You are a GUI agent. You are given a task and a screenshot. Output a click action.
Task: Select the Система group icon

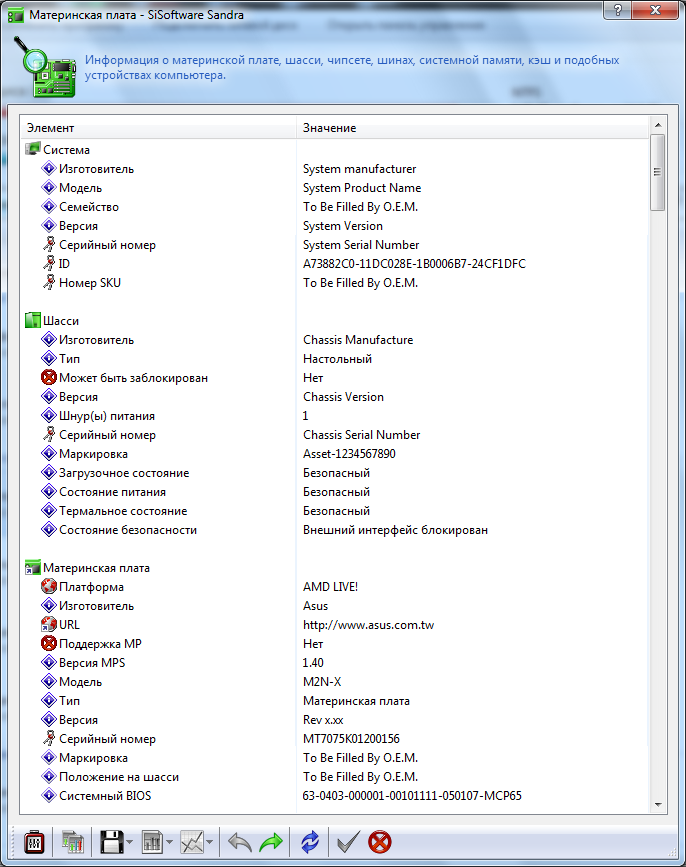coord(33,149)
